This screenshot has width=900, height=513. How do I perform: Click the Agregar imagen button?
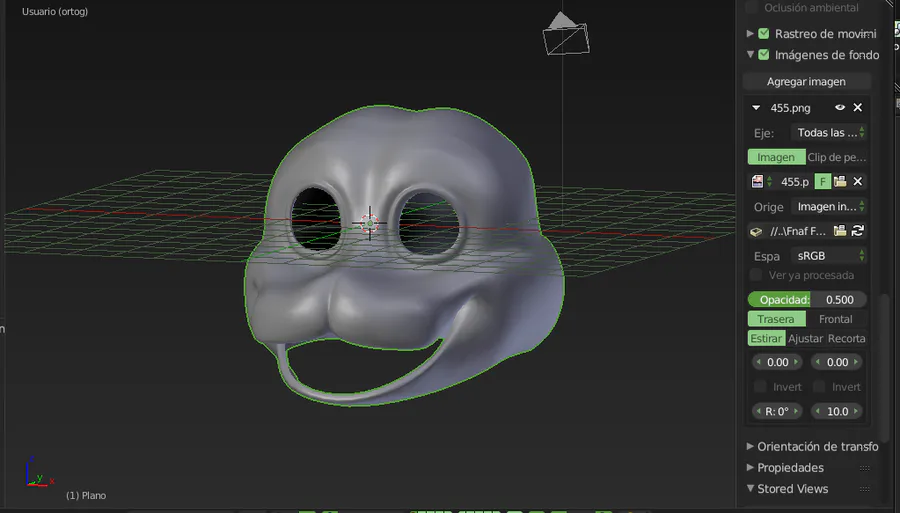806,81
